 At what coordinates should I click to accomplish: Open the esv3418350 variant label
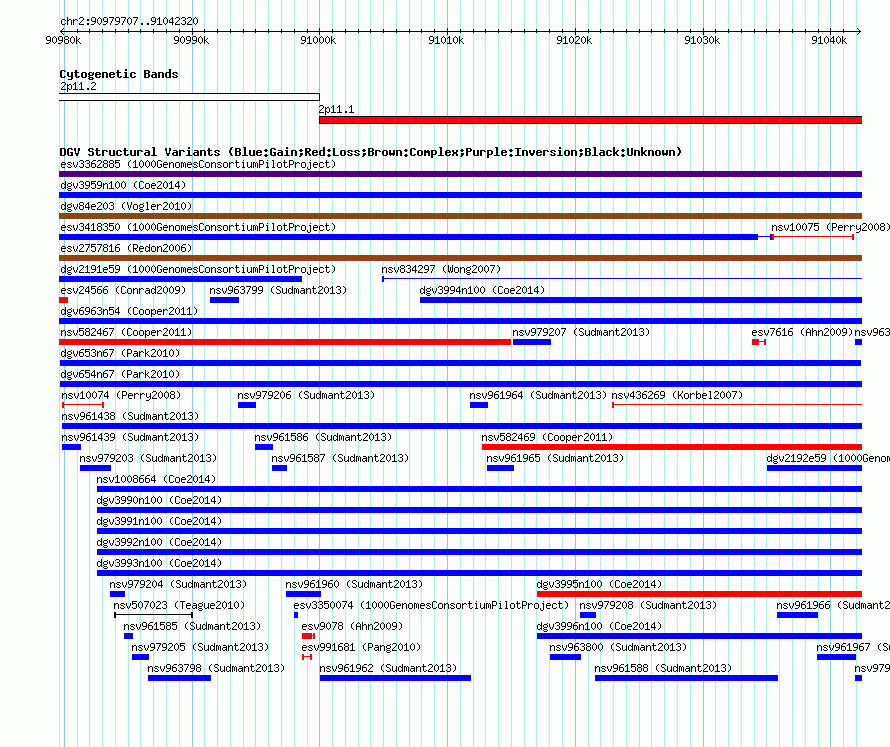(198, 227)
